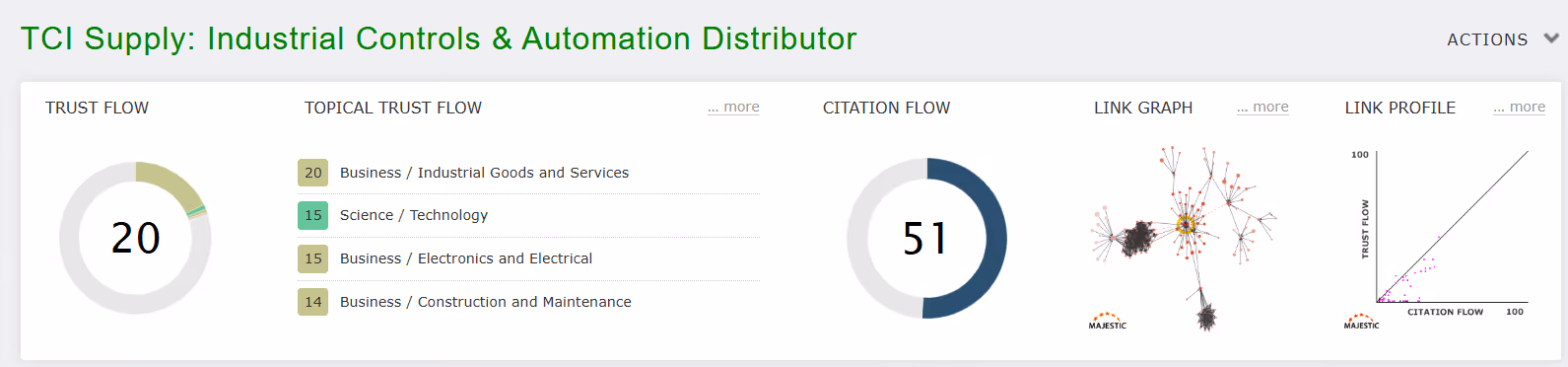Click Majestic logo under Link Profile
The image size is (1568, 367).
(x=1362, y=322)
